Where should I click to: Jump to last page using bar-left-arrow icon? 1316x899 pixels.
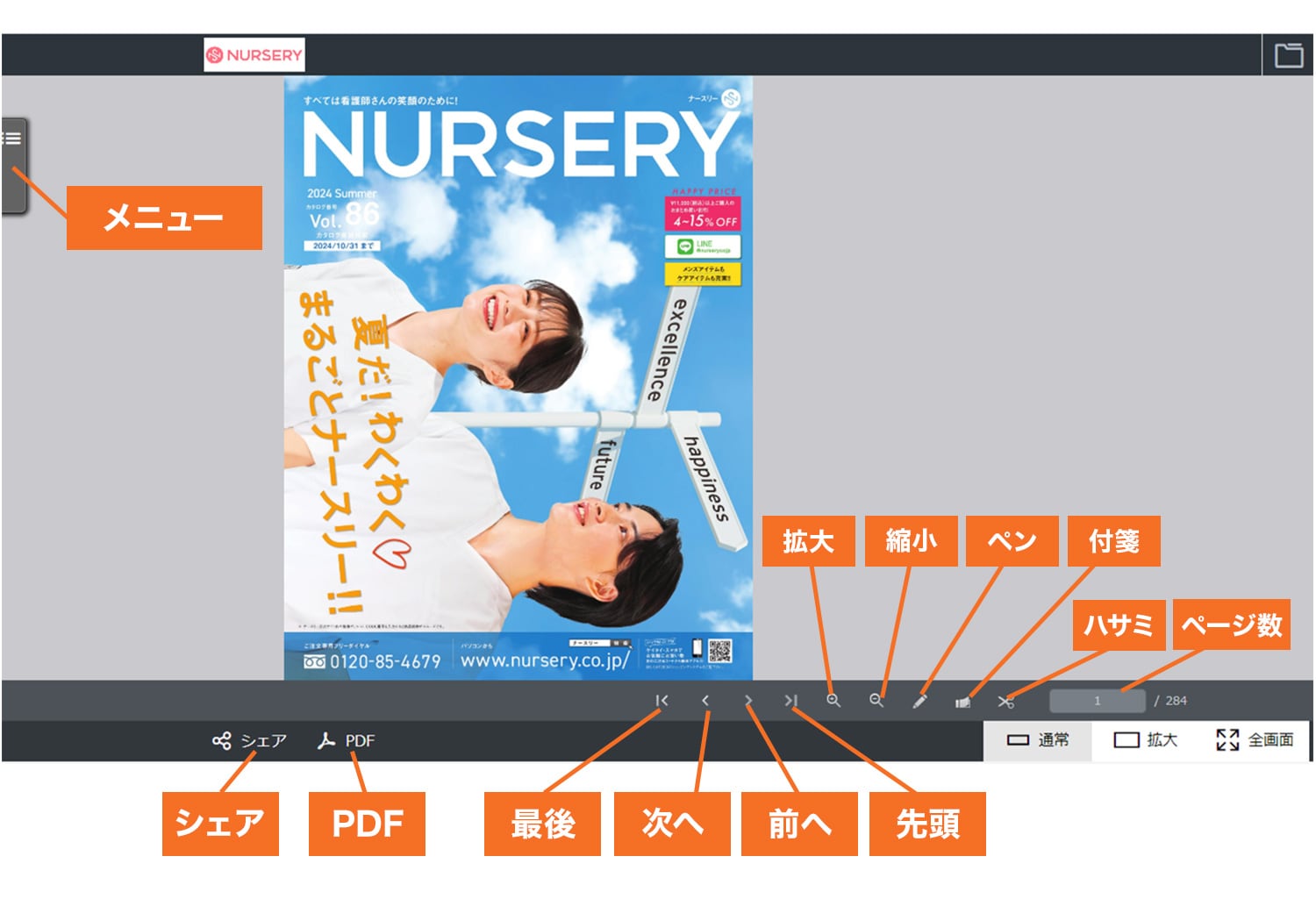662,700
